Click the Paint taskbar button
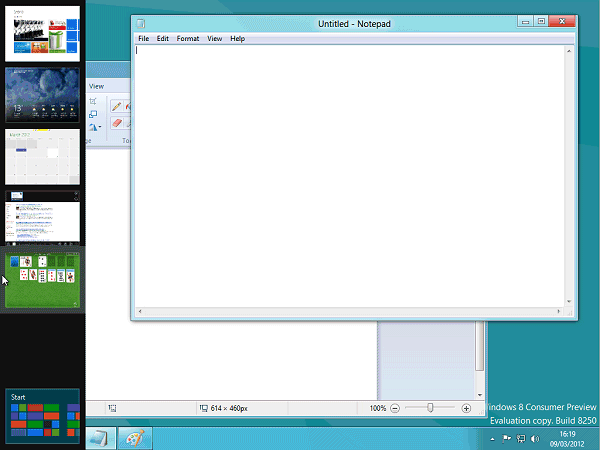The width and height of the screenshot is (600, 450). pos(135,438)
